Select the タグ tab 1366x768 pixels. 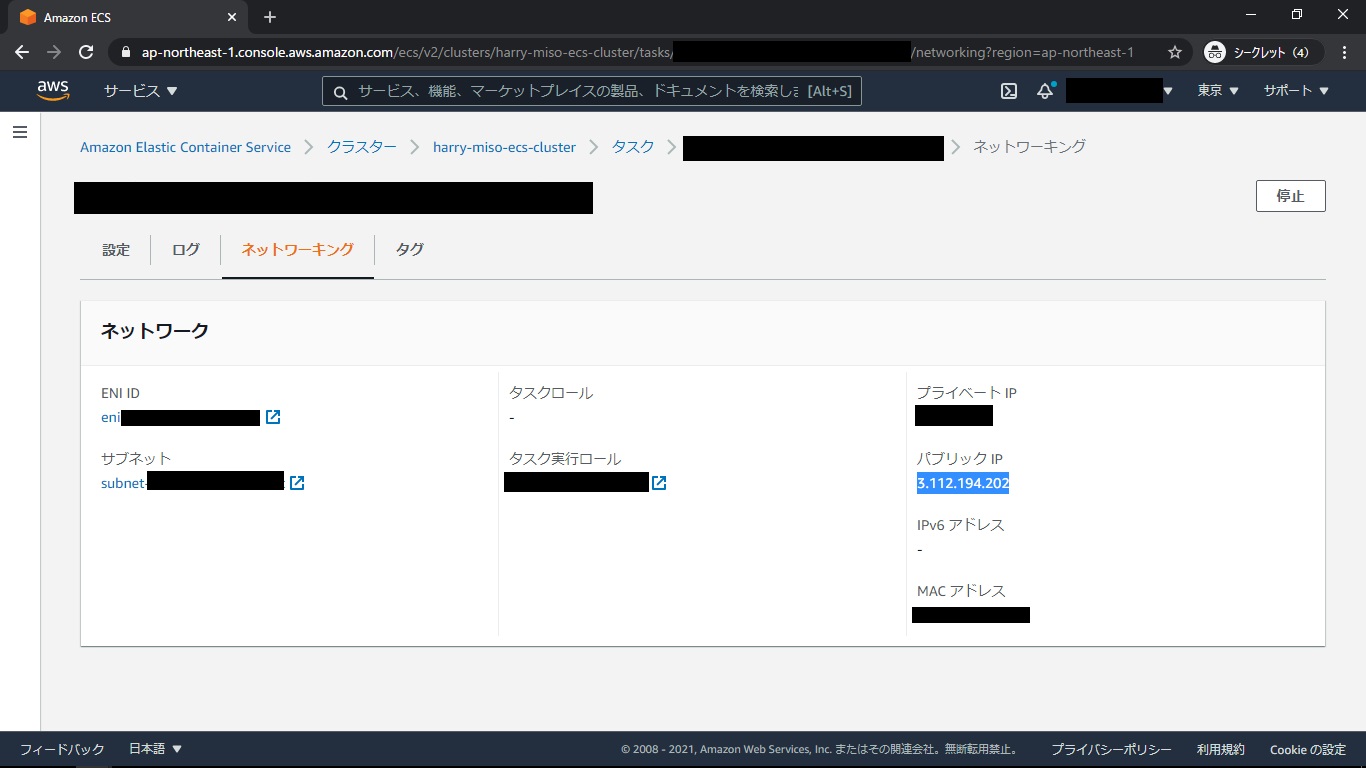(x=410, y=250)
